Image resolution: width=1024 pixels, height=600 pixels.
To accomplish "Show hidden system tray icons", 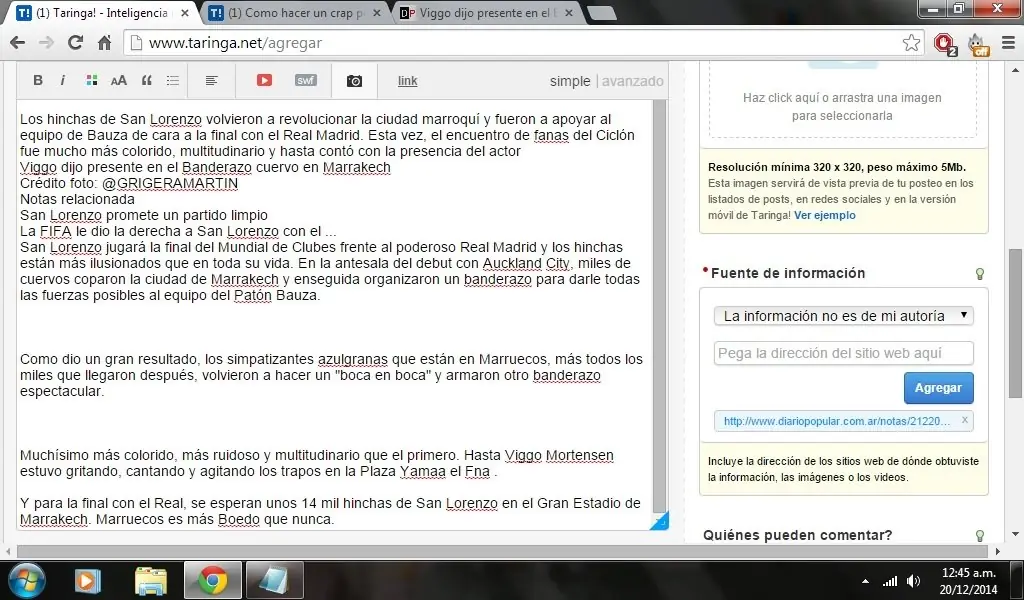I will coord(865,581).
